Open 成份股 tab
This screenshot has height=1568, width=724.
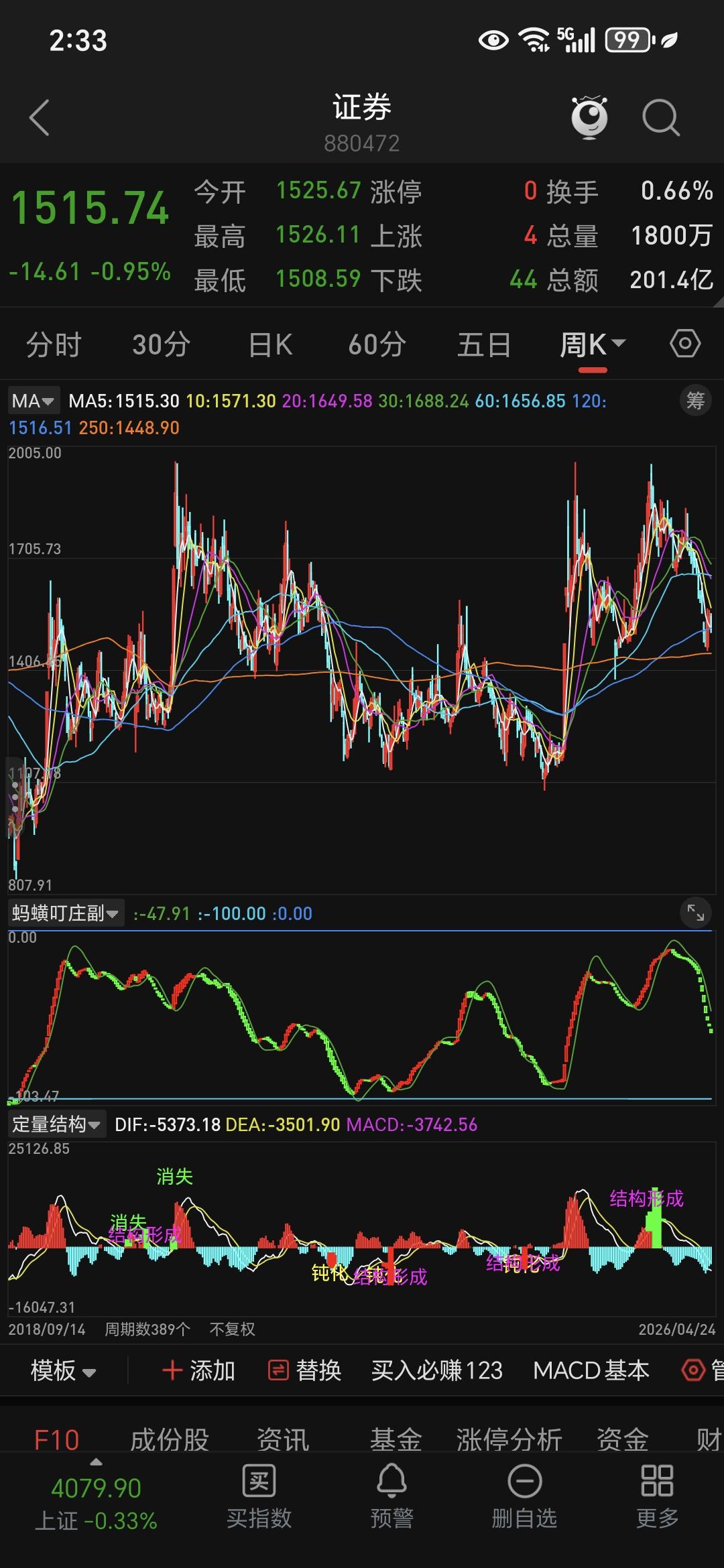point(170,1439)
